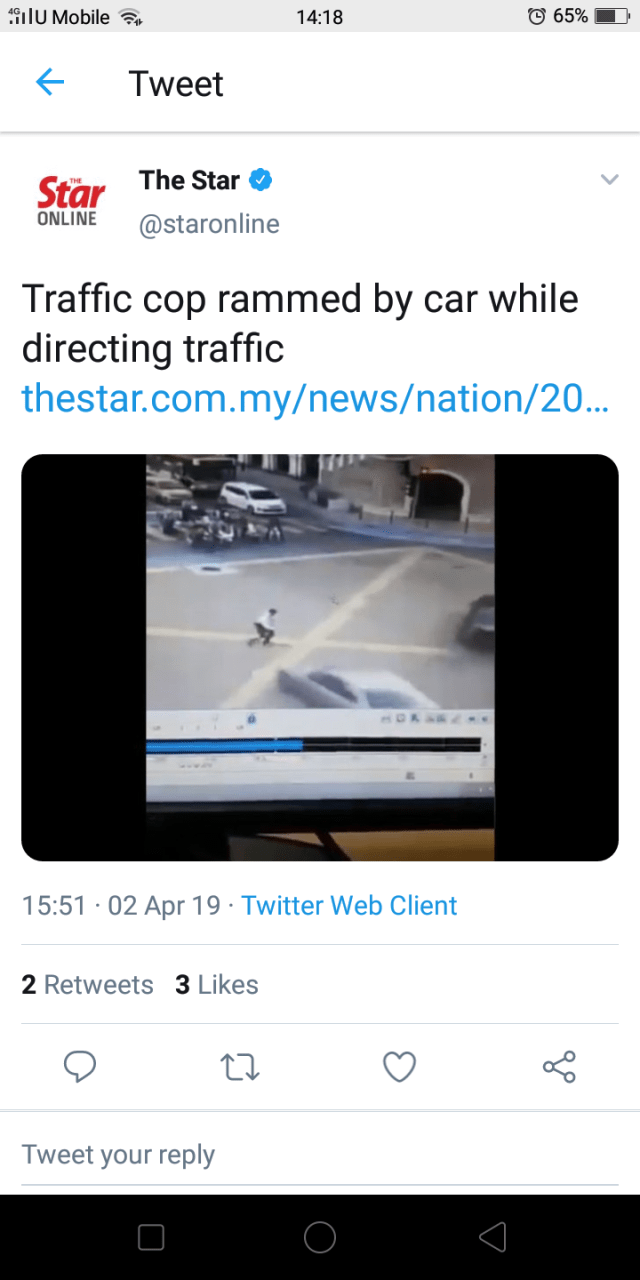Image resolution: width=640 pixels, height=1280 pixels.
Task: Open recent apps square button
Action: [x=151, y=1237]
